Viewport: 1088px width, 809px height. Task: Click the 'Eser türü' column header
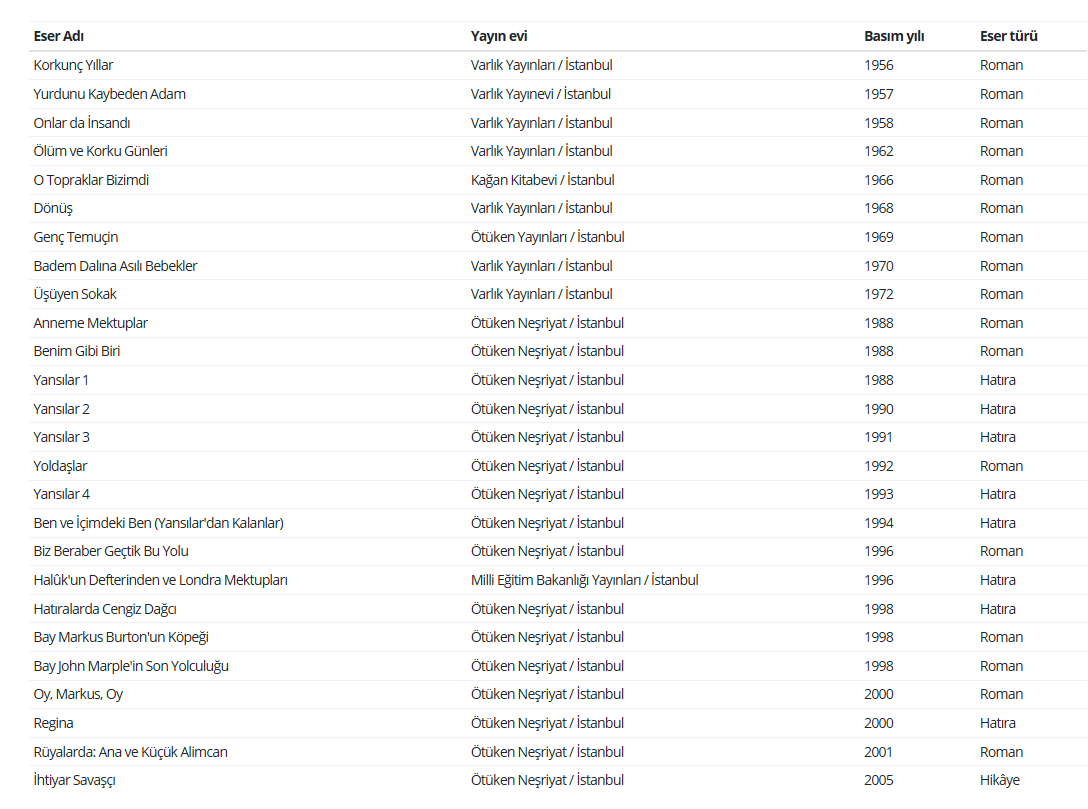1008,36
